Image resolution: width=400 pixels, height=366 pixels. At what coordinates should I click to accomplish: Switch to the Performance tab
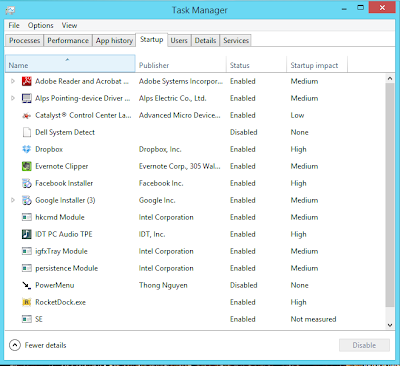[x=68, y=40]
